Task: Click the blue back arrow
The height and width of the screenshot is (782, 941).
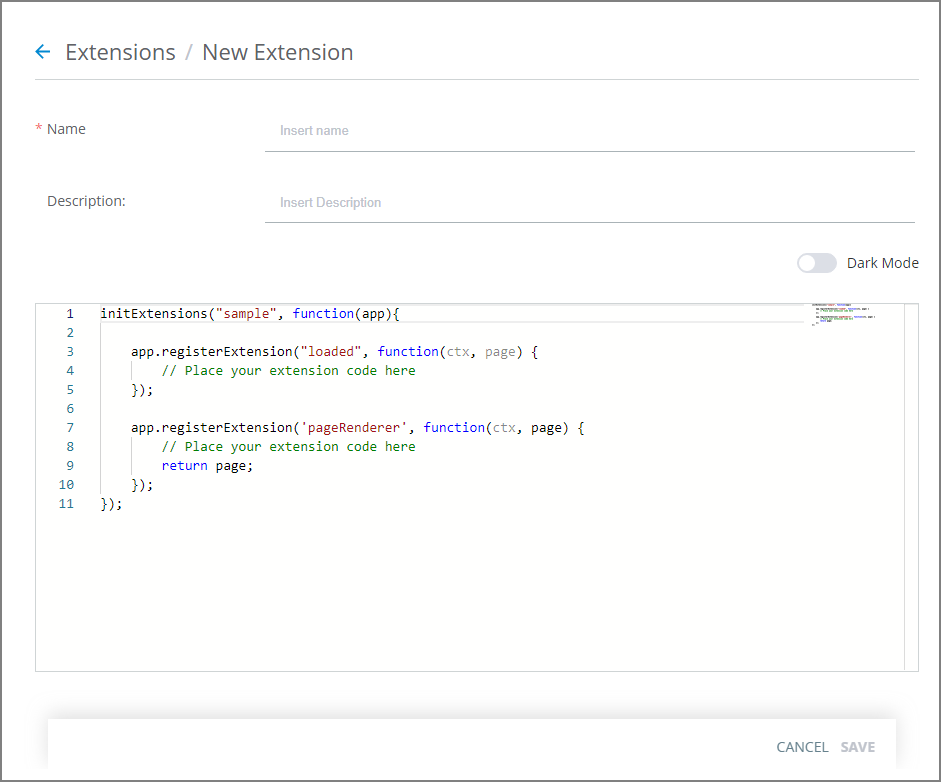Action: 41,51
